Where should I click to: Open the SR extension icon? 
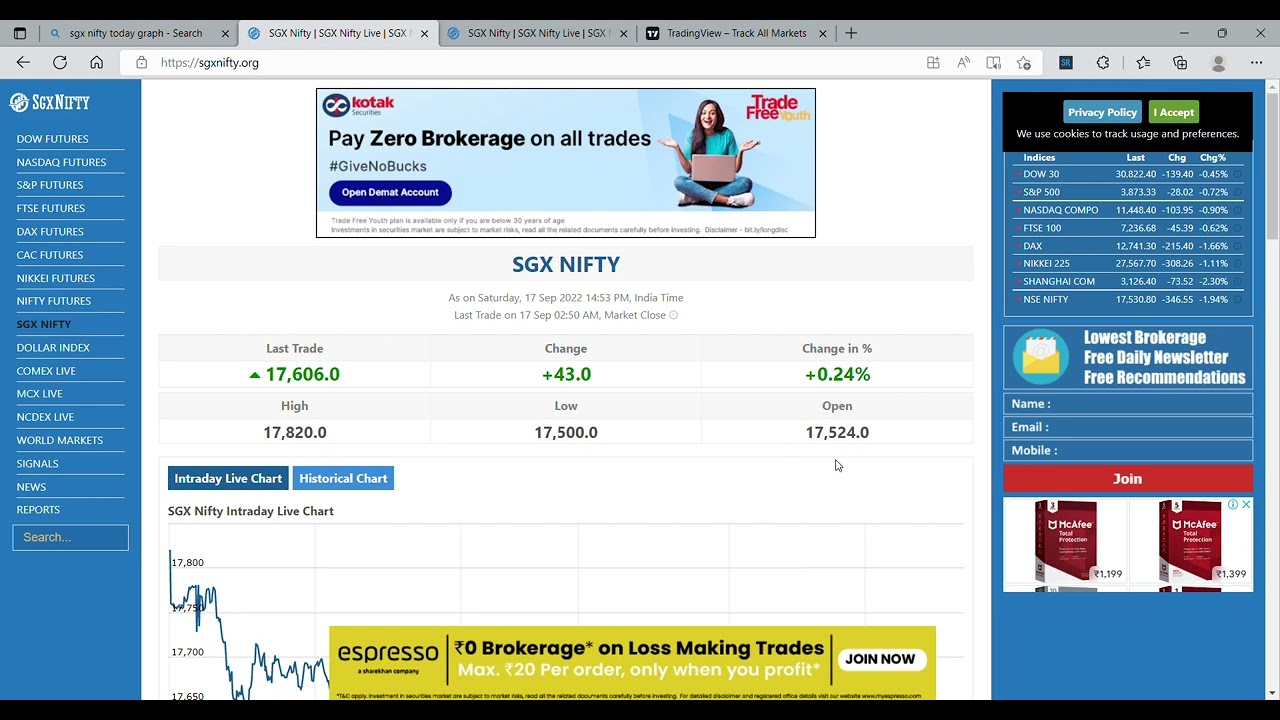coord(1065,62)
